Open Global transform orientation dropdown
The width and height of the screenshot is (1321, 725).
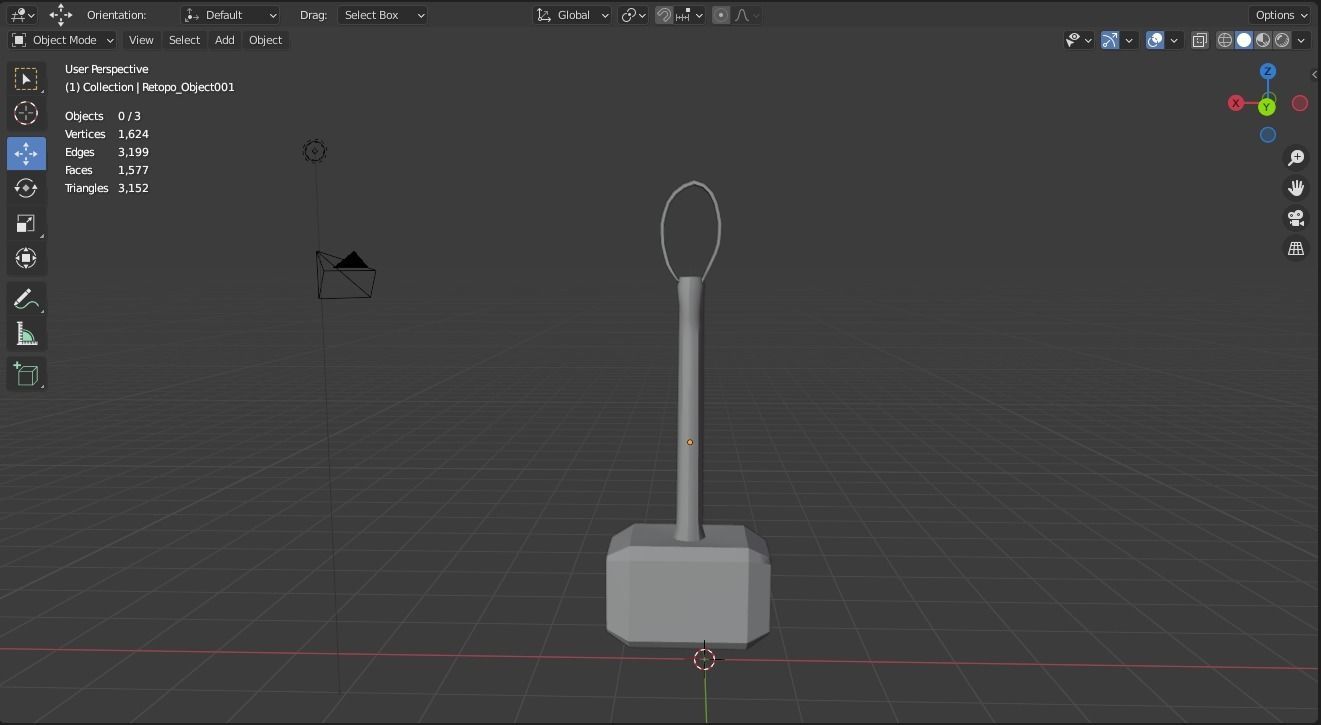click(572, 15)
